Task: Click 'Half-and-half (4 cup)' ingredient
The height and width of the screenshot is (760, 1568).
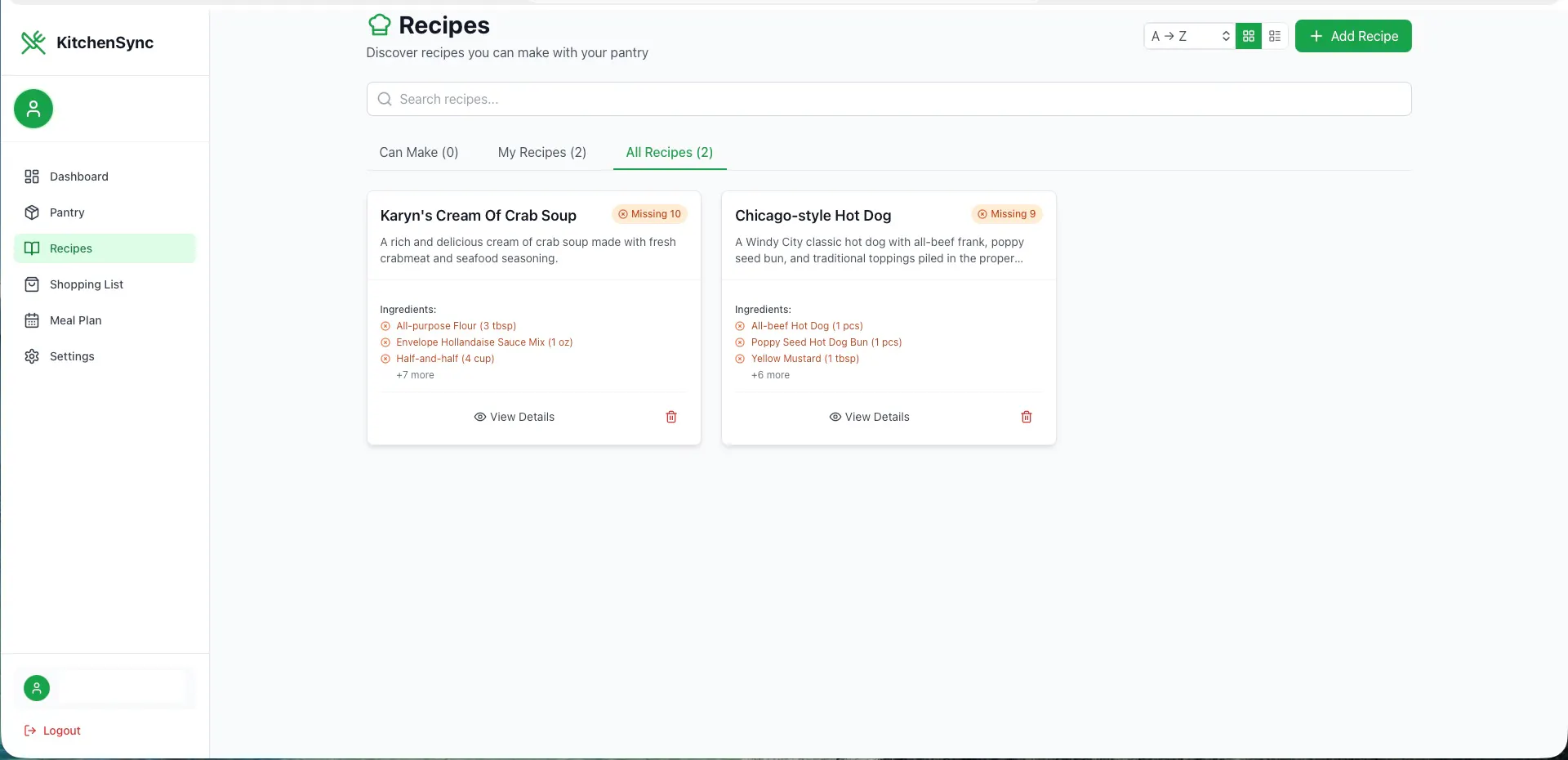Action: coord(445,359)
